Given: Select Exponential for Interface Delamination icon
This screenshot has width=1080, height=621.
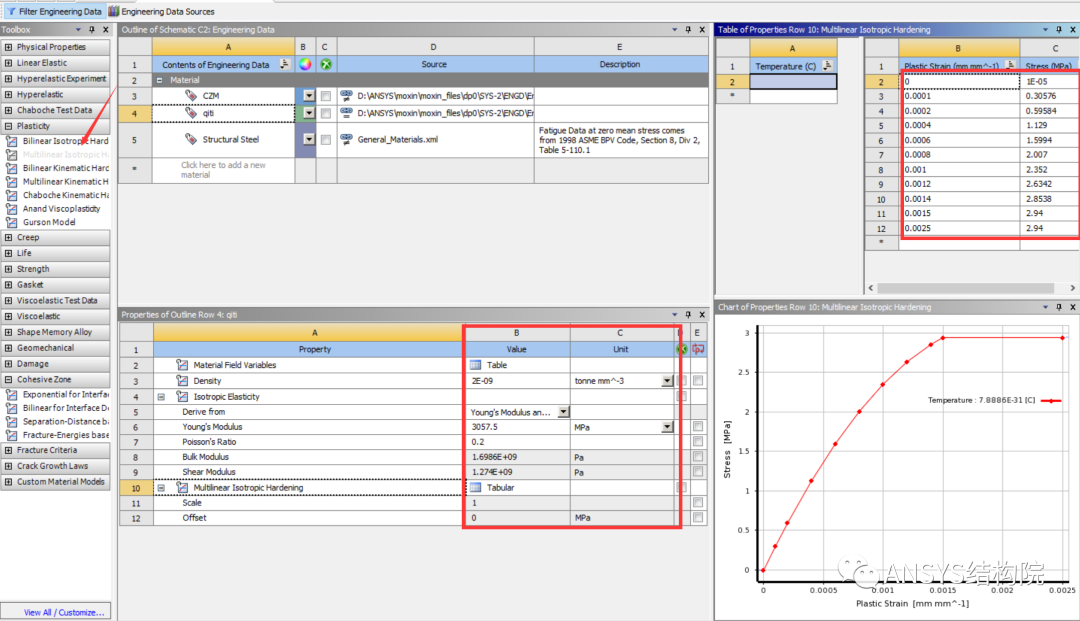Looking at the screenshot, I should (12, 394).
